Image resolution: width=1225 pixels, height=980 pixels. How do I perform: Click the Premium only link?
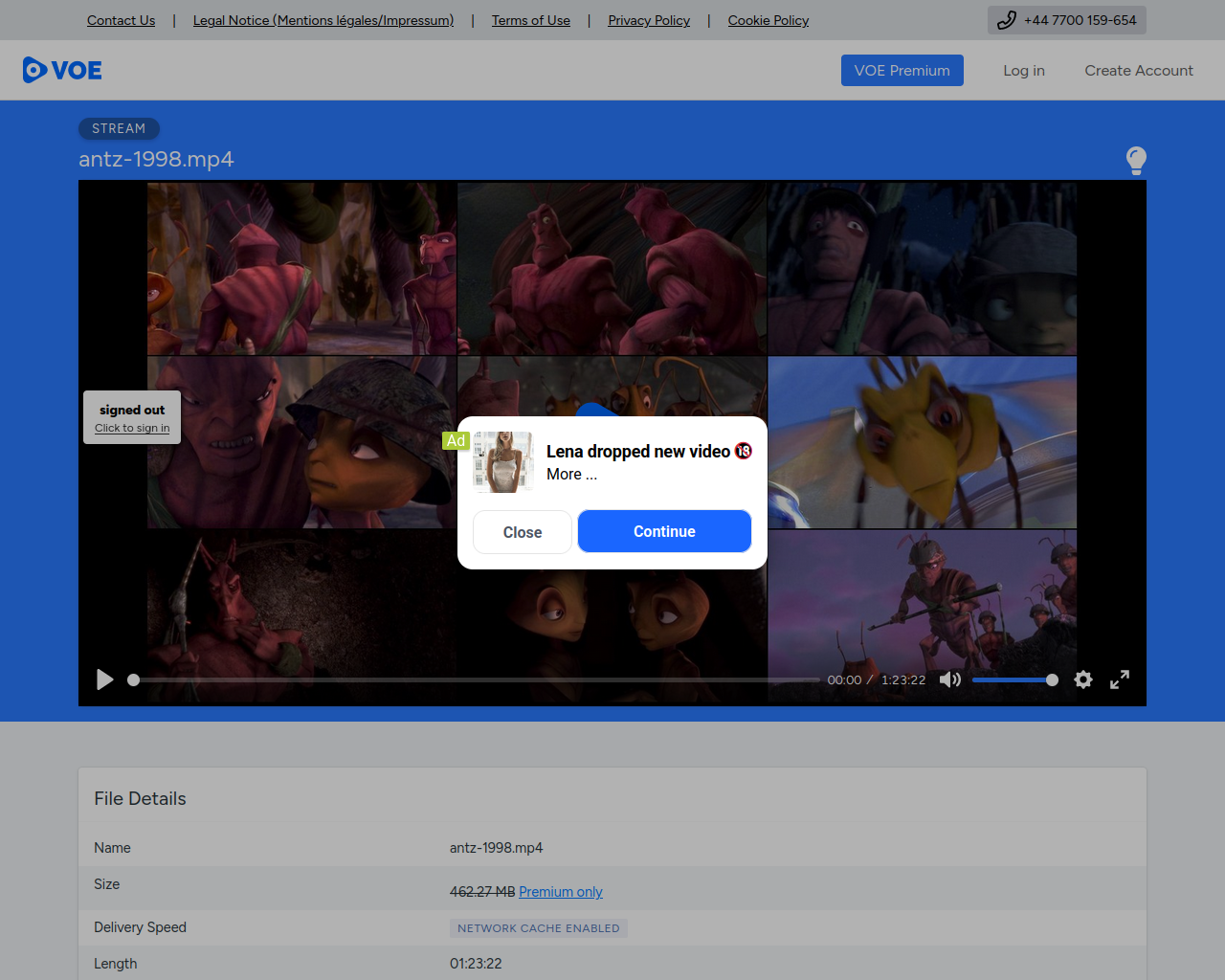pyautogui.click(x=561, y=891)
